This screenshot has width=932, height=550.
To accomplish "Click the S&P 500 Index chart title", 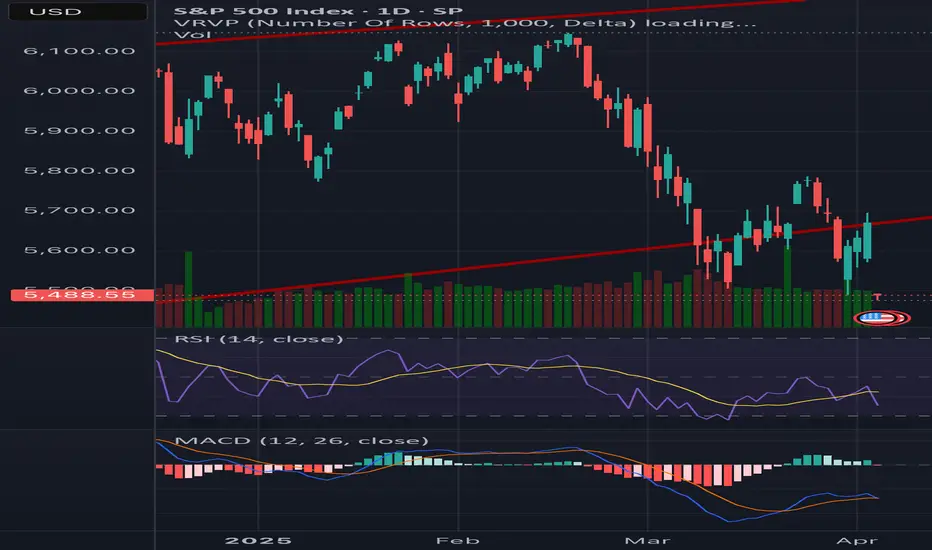I will pos(318,11).
